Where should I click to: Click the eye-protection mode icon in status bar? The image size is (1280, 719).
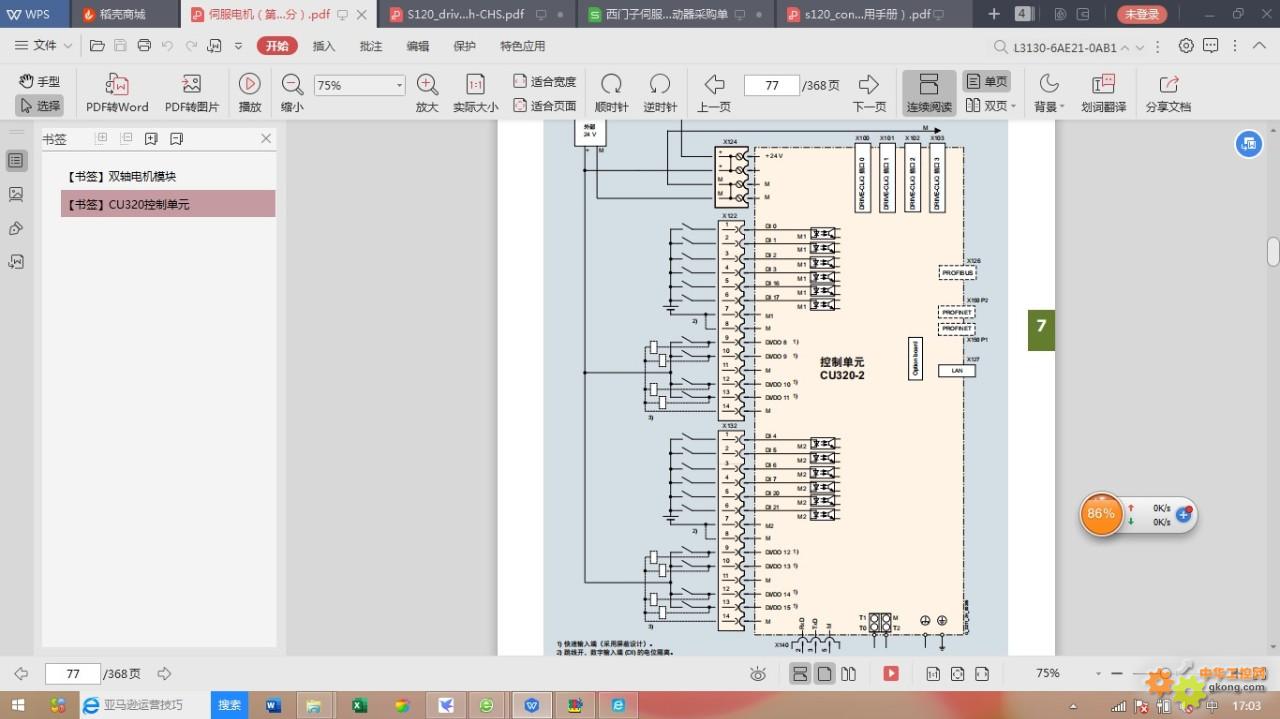(758, 674)
